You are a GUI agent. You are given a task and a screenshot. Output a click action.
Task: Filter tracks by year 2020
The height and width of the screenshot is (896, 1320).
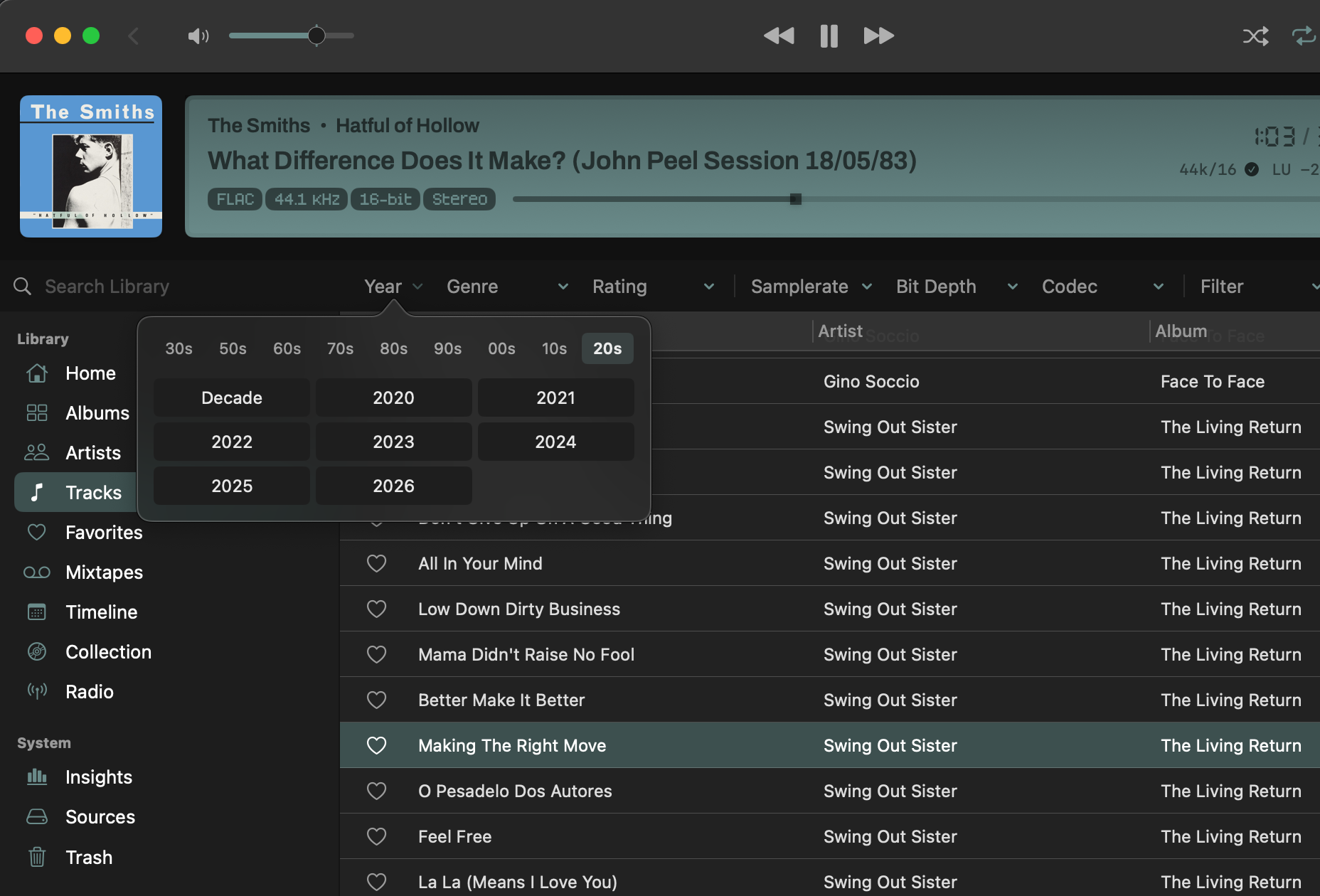394,398
